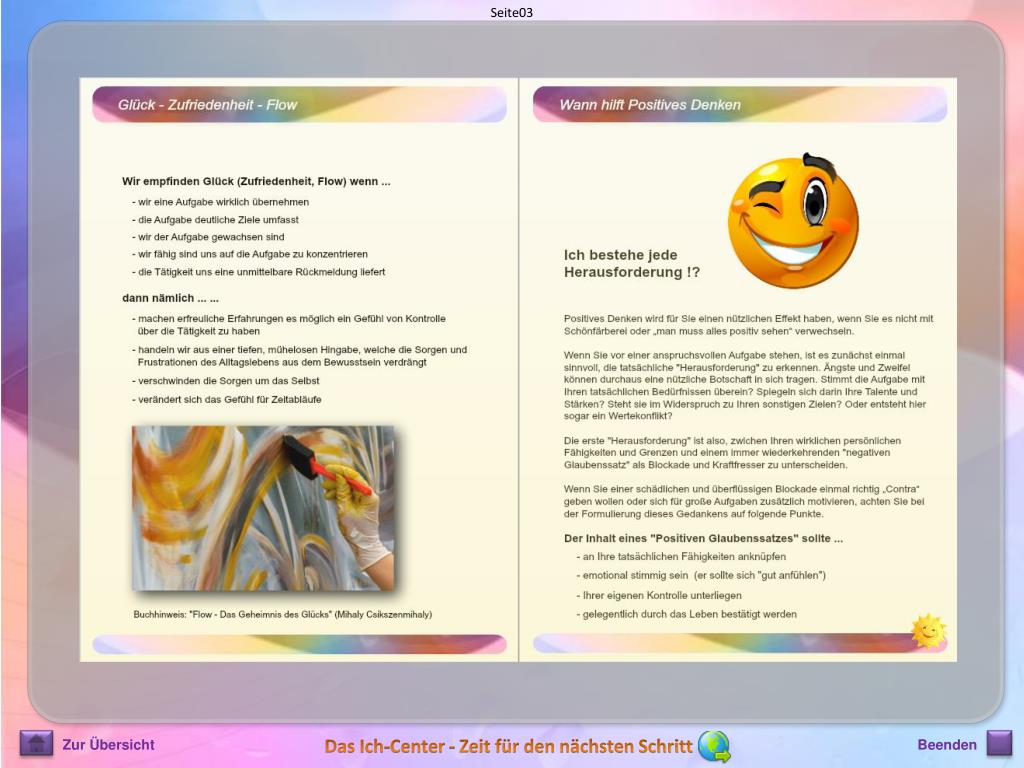Click paragraph starting 'Die erste "Herausforderung" ist also'

[732, 453]
